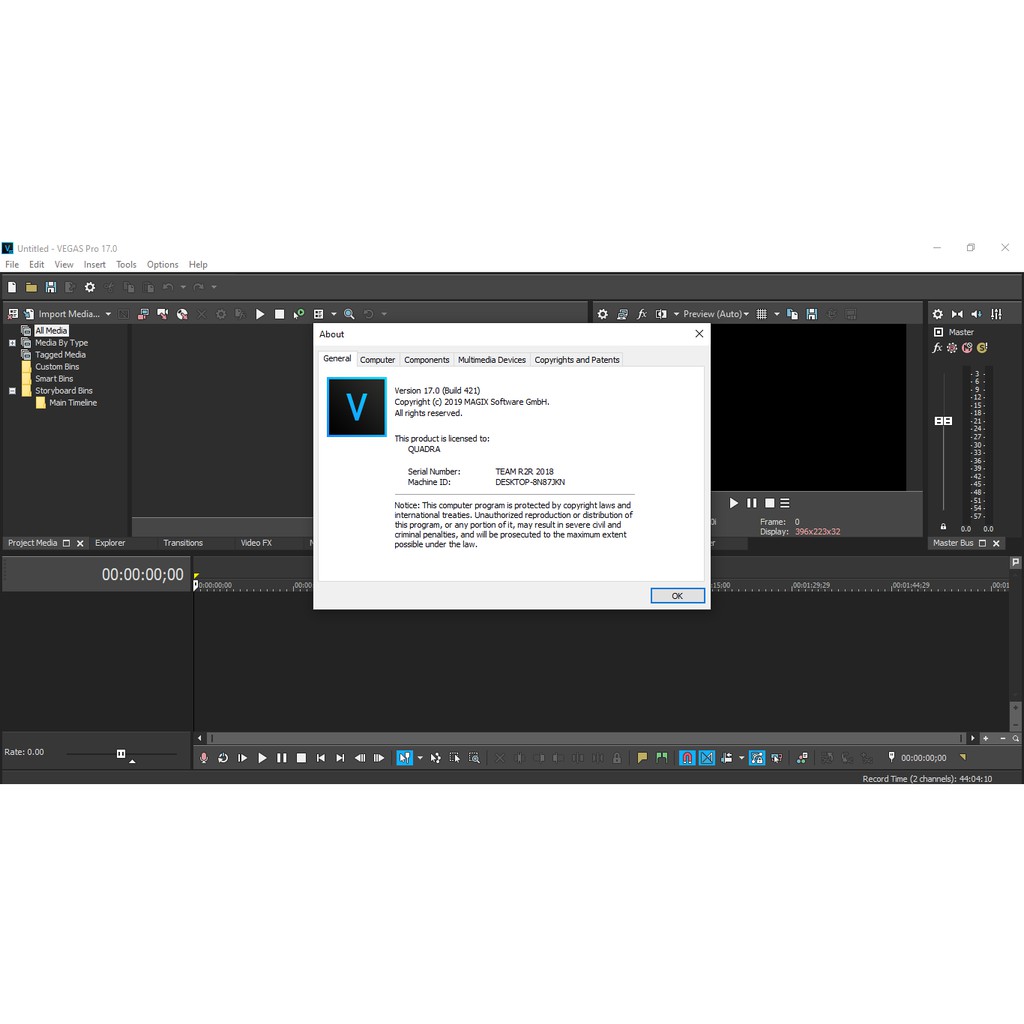Select Tagged Media in the media tree

tap(60, 355)
